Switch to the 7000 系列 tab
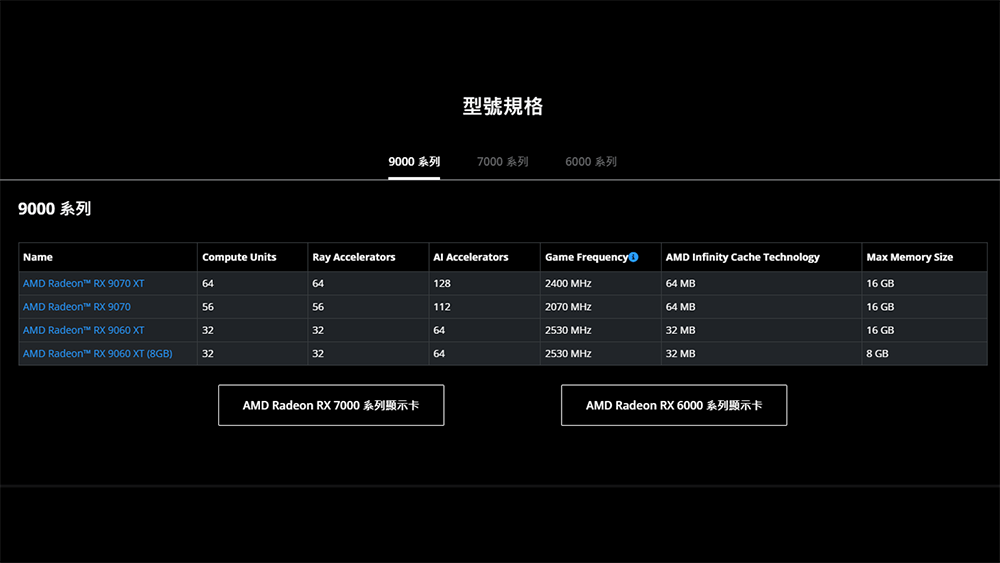This screenshot has width=1000, height=563. point(503,161)
